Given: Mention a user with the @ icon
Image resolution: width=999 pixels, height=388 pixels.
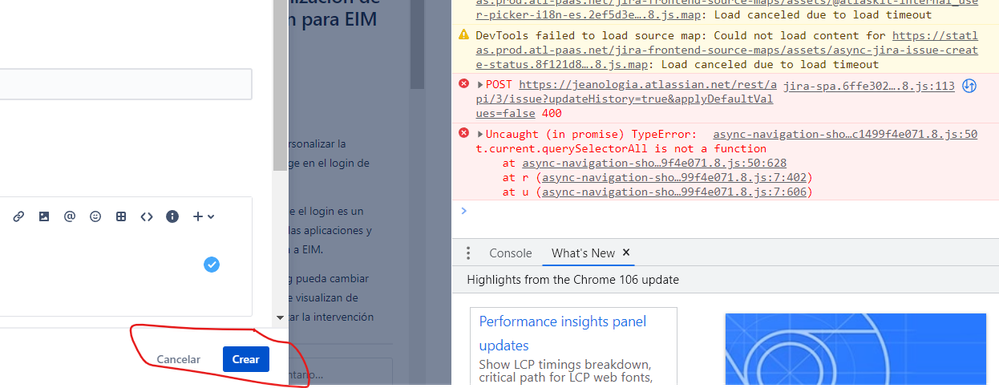Looking at the screenshot, I should click(x=69, y=217).
